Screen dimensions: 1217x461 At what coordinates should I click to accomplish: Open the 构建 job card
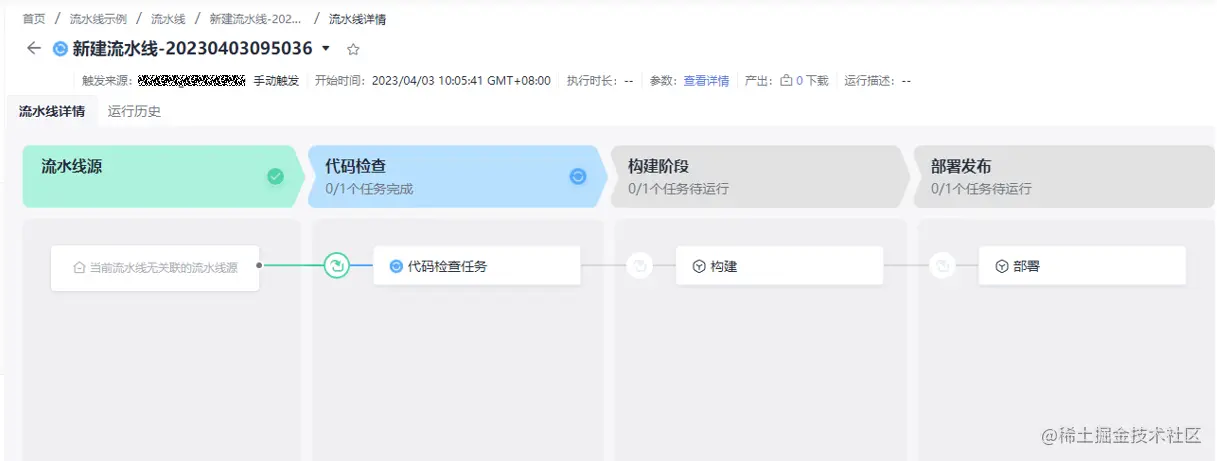coord(779,266)
